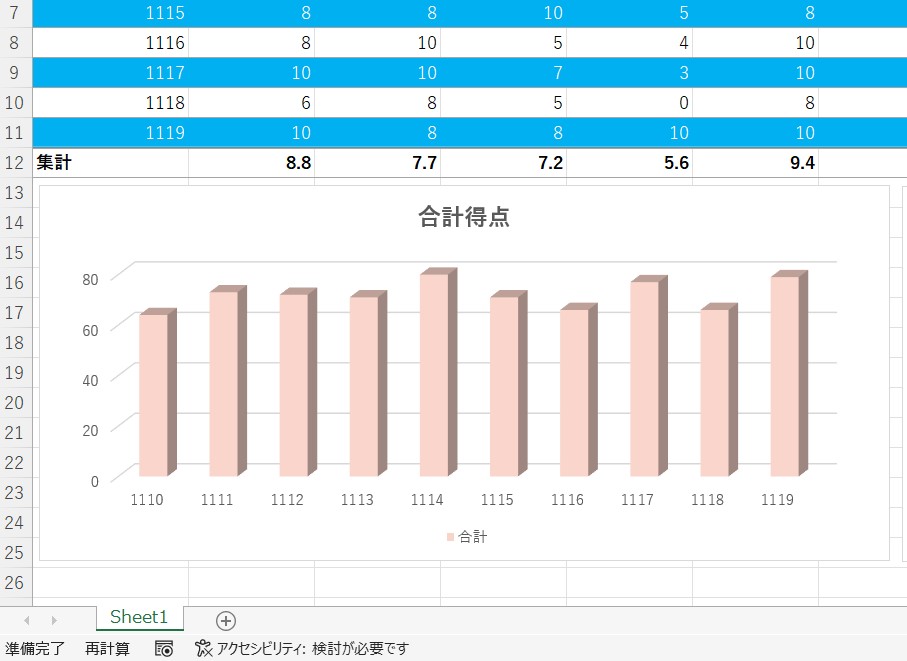Select row header 26
Screen dimensions: 907x661
click(14, 582)
